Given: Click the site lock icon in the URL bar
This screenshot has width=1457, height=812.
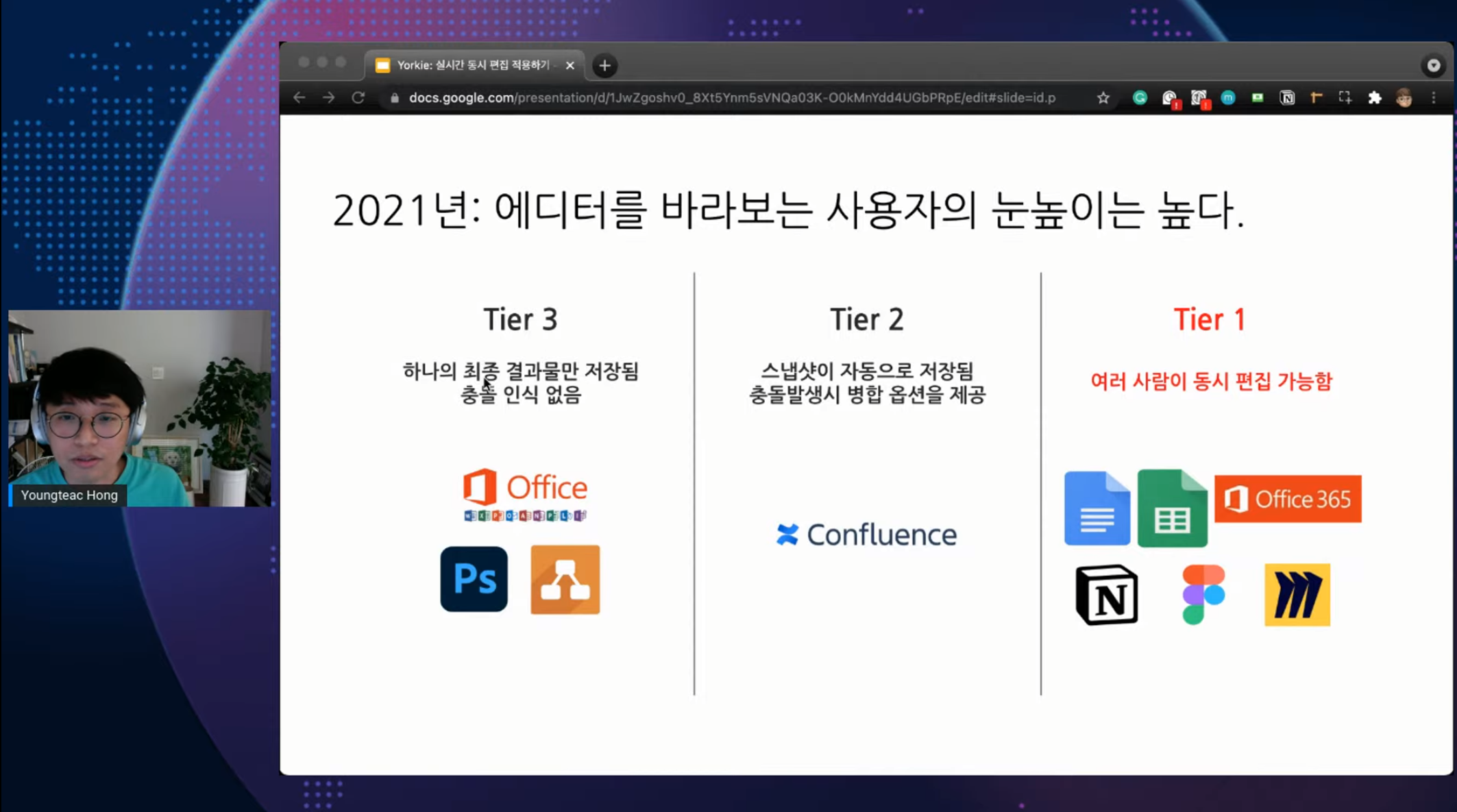Looking at the screenshot, I should point(394,98).
